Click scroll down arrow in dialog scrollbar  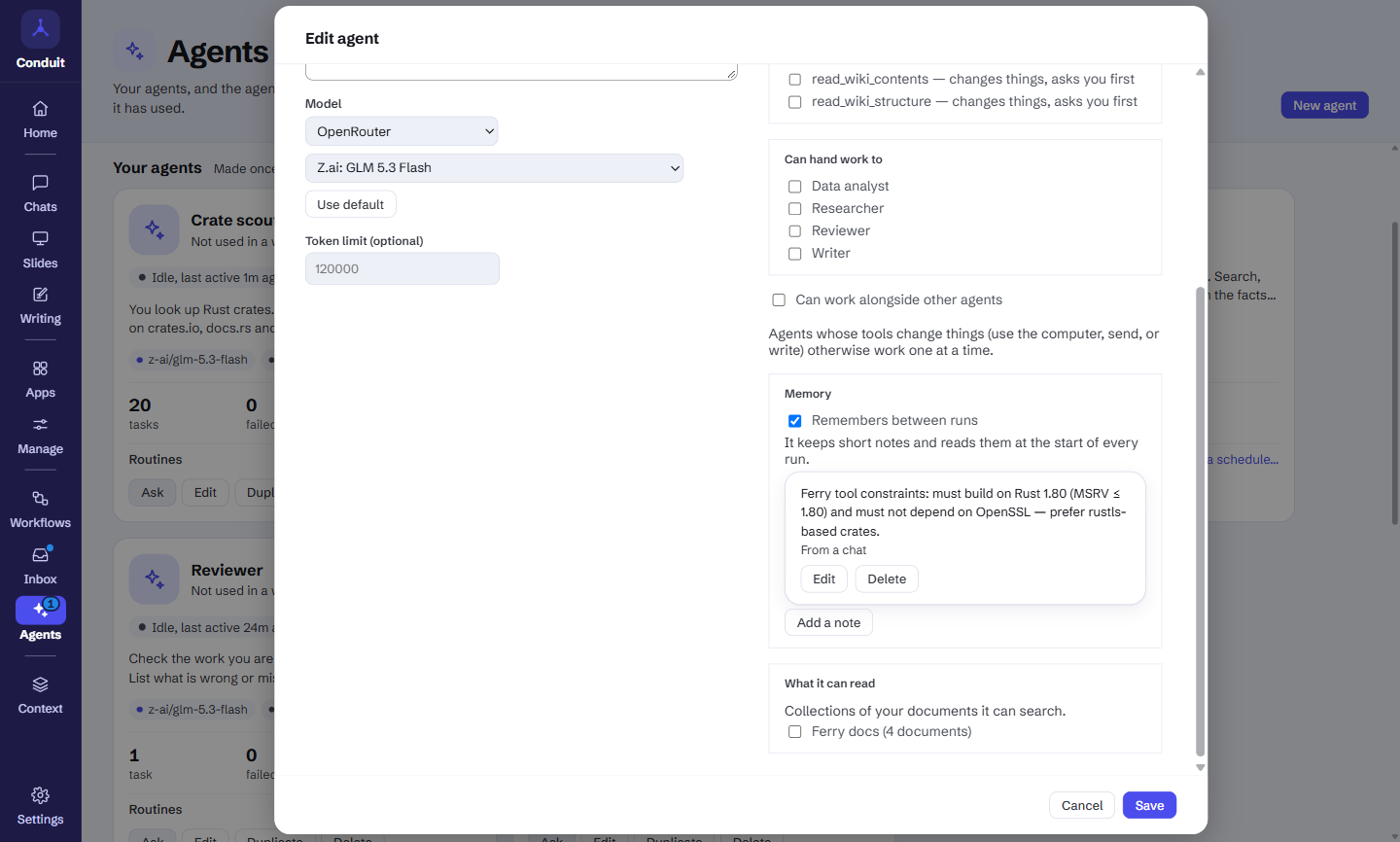pos(1200,767)
